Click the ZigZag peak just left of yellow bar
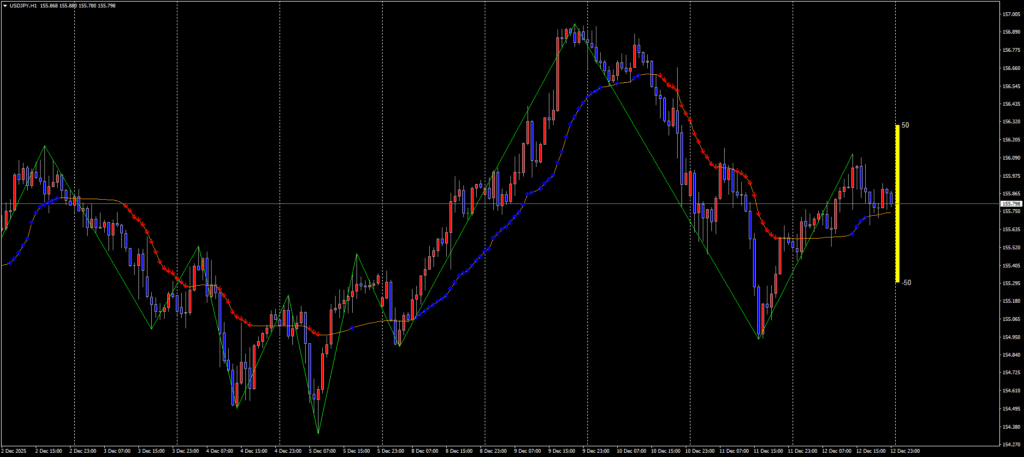Image resolution: width=1024 pixels, height=457 pixels. pos(853,155)
